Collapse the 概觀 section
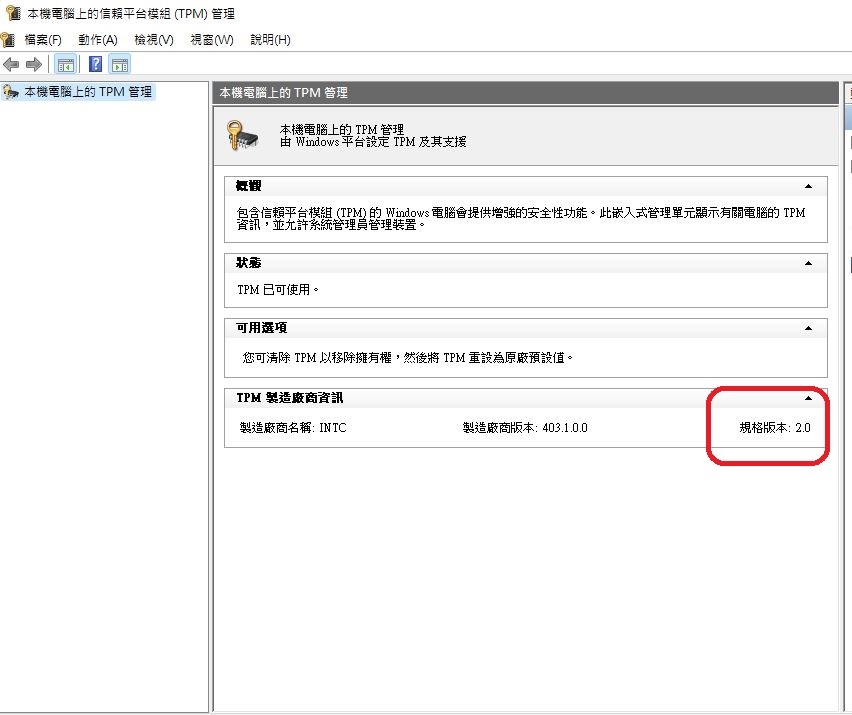This screenshot has width=852, height=715. (809, 186)
